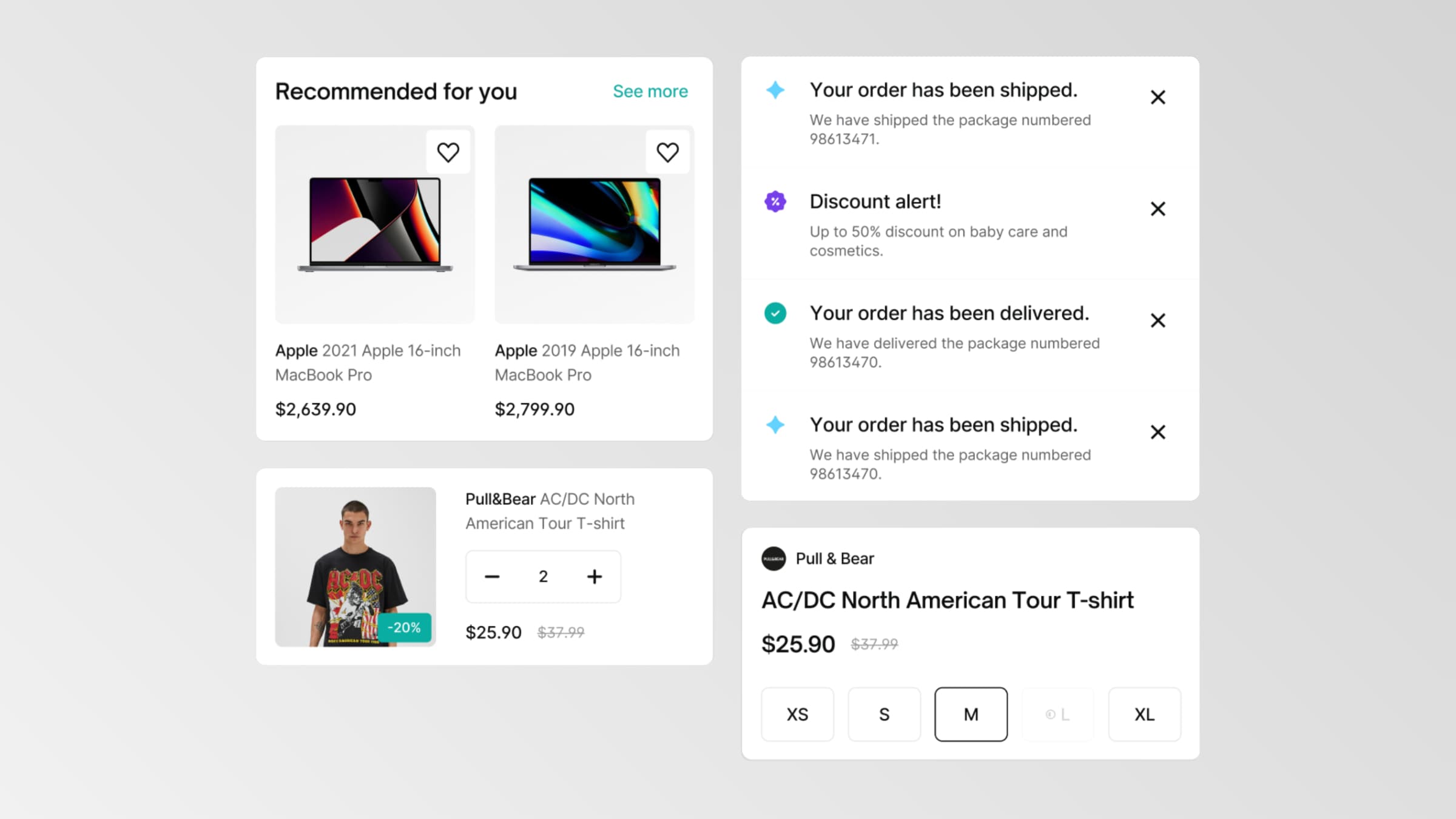Dismiss the shipped notification for package 98613470

tap(1158, 432)
